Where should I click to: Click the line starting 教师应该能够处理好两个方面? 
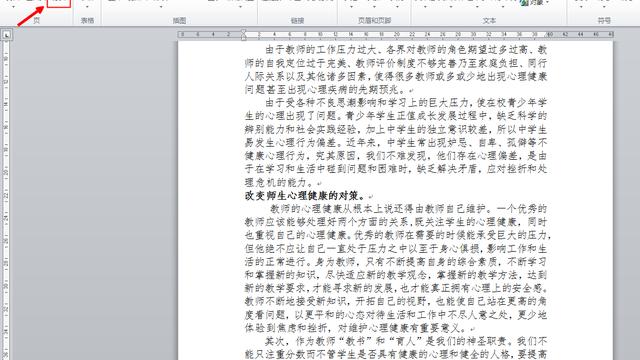coord(396,222)
